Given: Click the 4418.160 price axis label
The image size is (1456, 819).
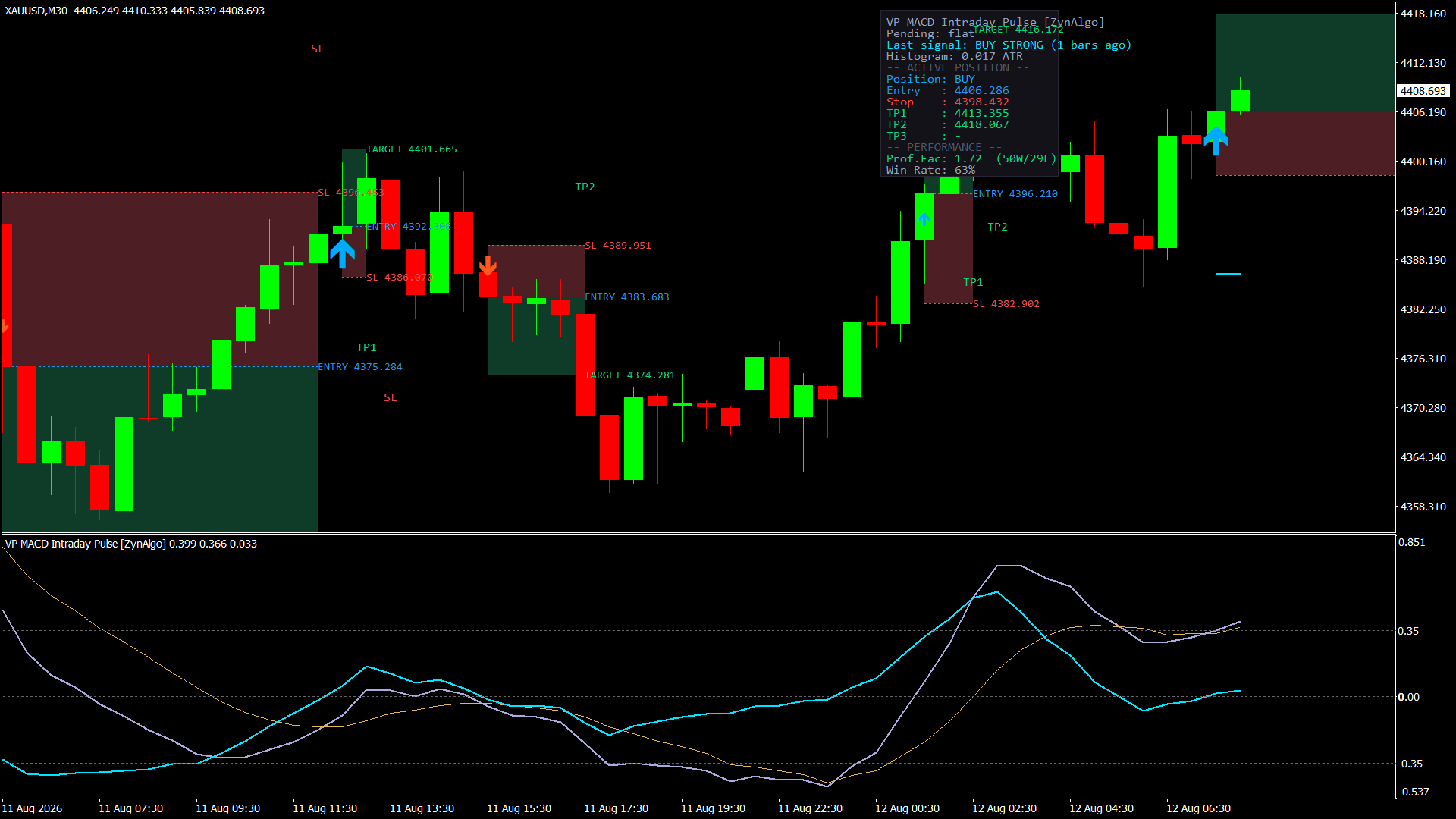Looking at the screenshot, I should (1423, 14).
